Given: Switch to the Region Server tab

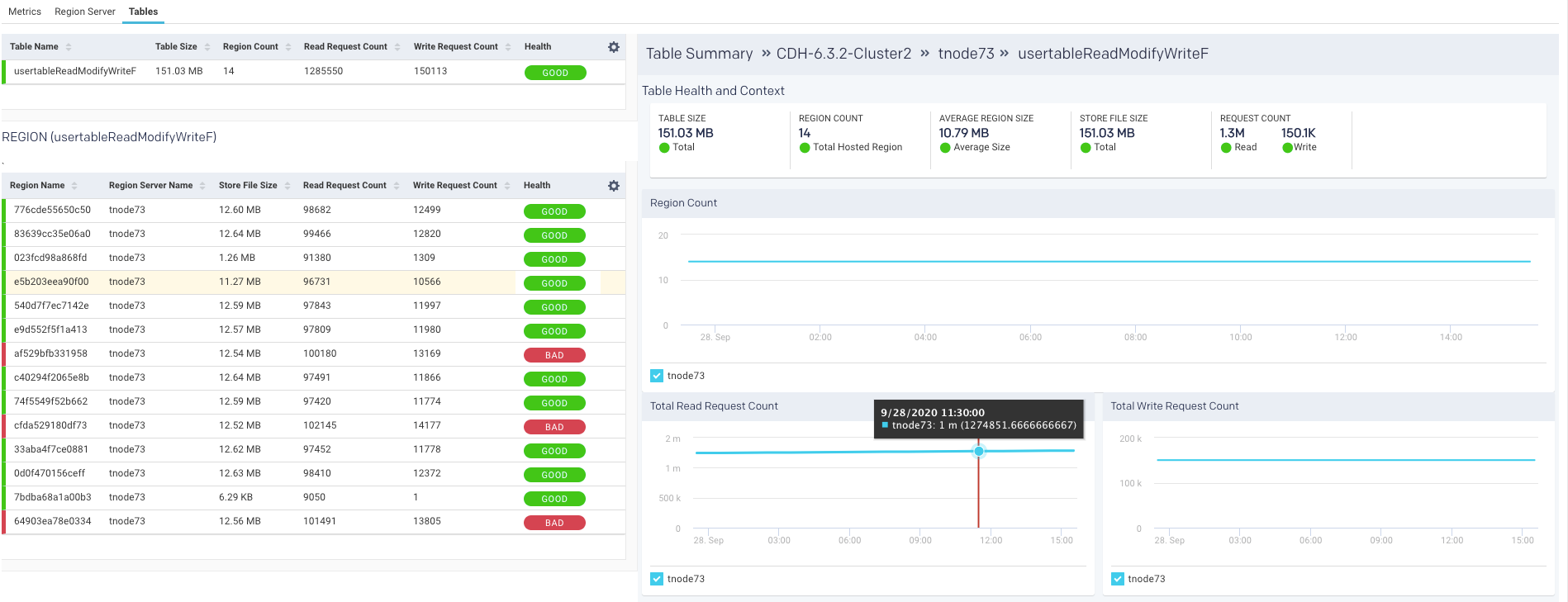Looking at the screenshot, I should (85, 12).
